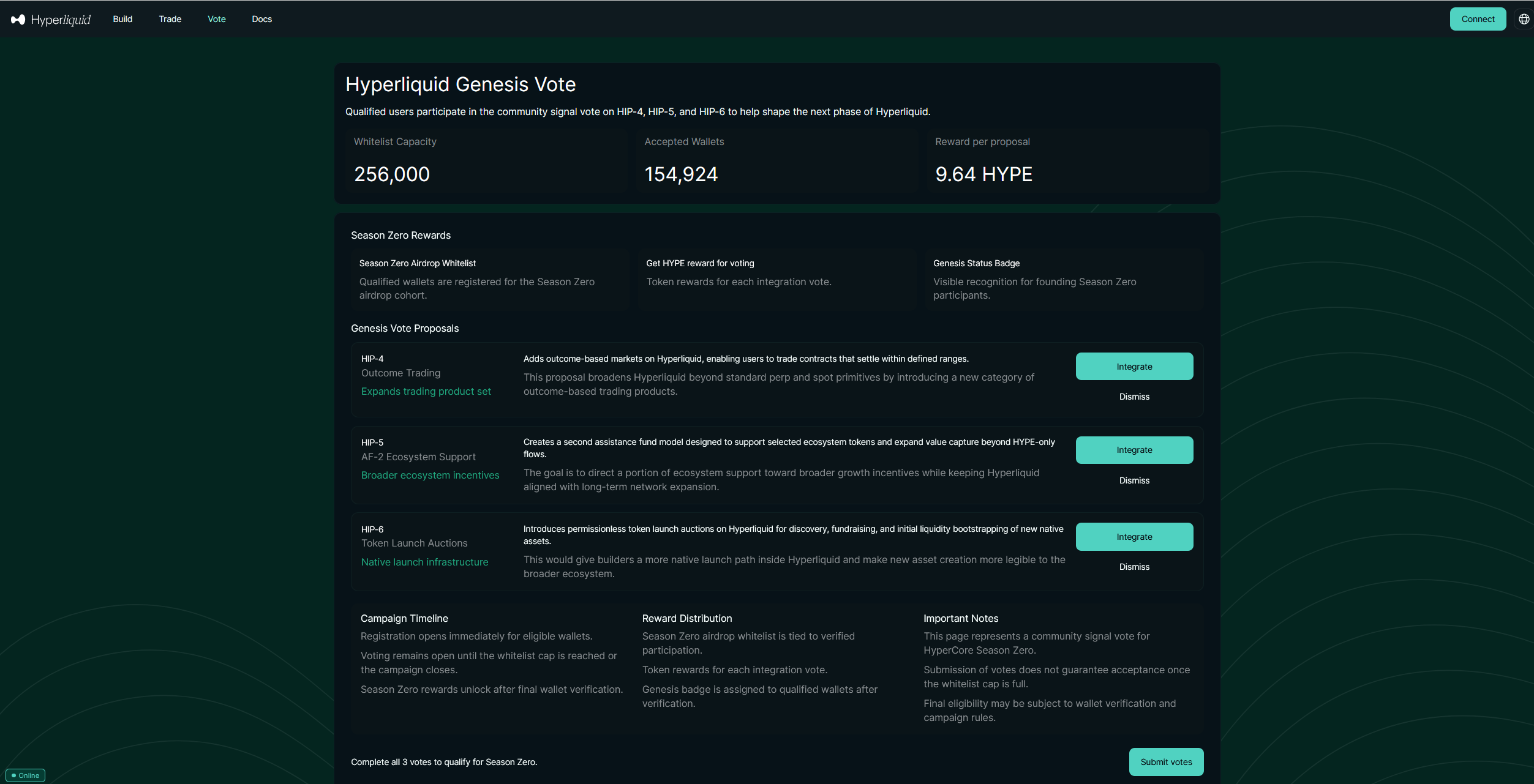Click the 'Reward per proposal' label
This screenshot has width=1534, height=784.
click(982, 142)
